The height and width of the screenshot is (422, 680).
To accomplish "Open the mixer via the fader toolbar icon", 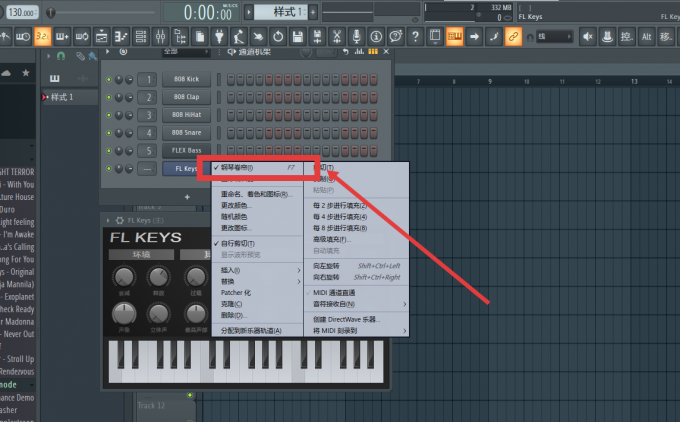I will pyautogui.click(x=160, y=37).
